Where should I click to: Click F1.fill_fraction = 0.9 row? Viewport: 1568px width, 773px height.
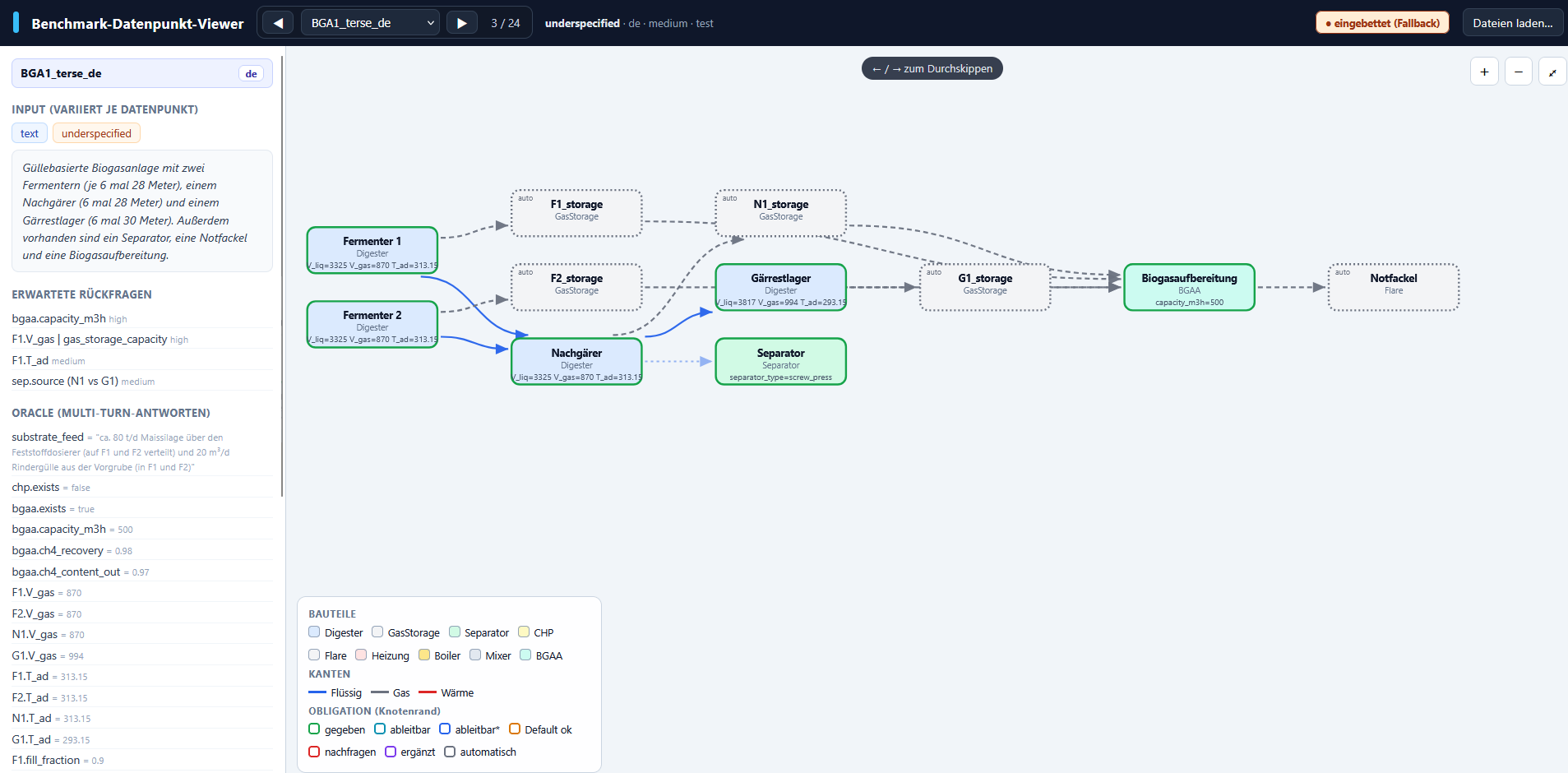142,760
